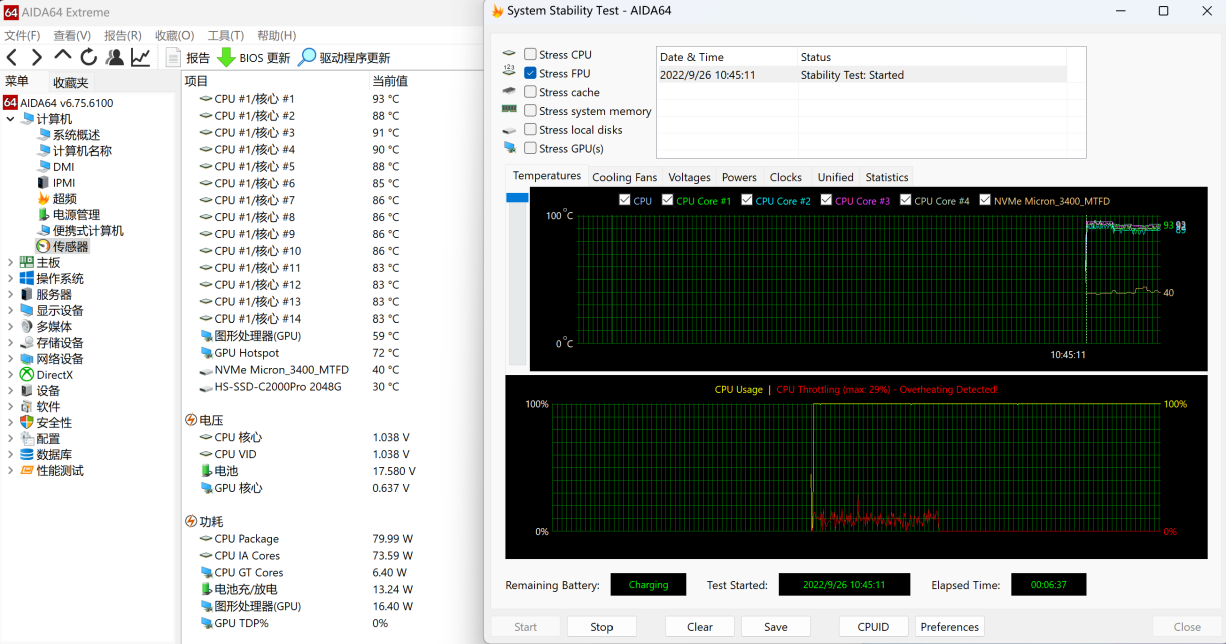Viewport: 1226px width, 644px height.
Task: Collapse the 计算机 tree node
Action: point(10,119)
